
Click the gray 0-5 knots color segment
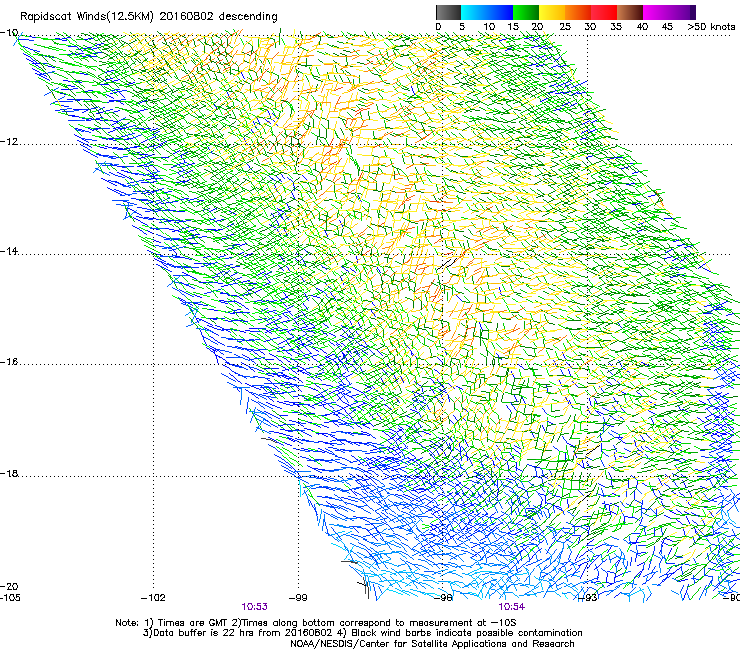point(448,12)
